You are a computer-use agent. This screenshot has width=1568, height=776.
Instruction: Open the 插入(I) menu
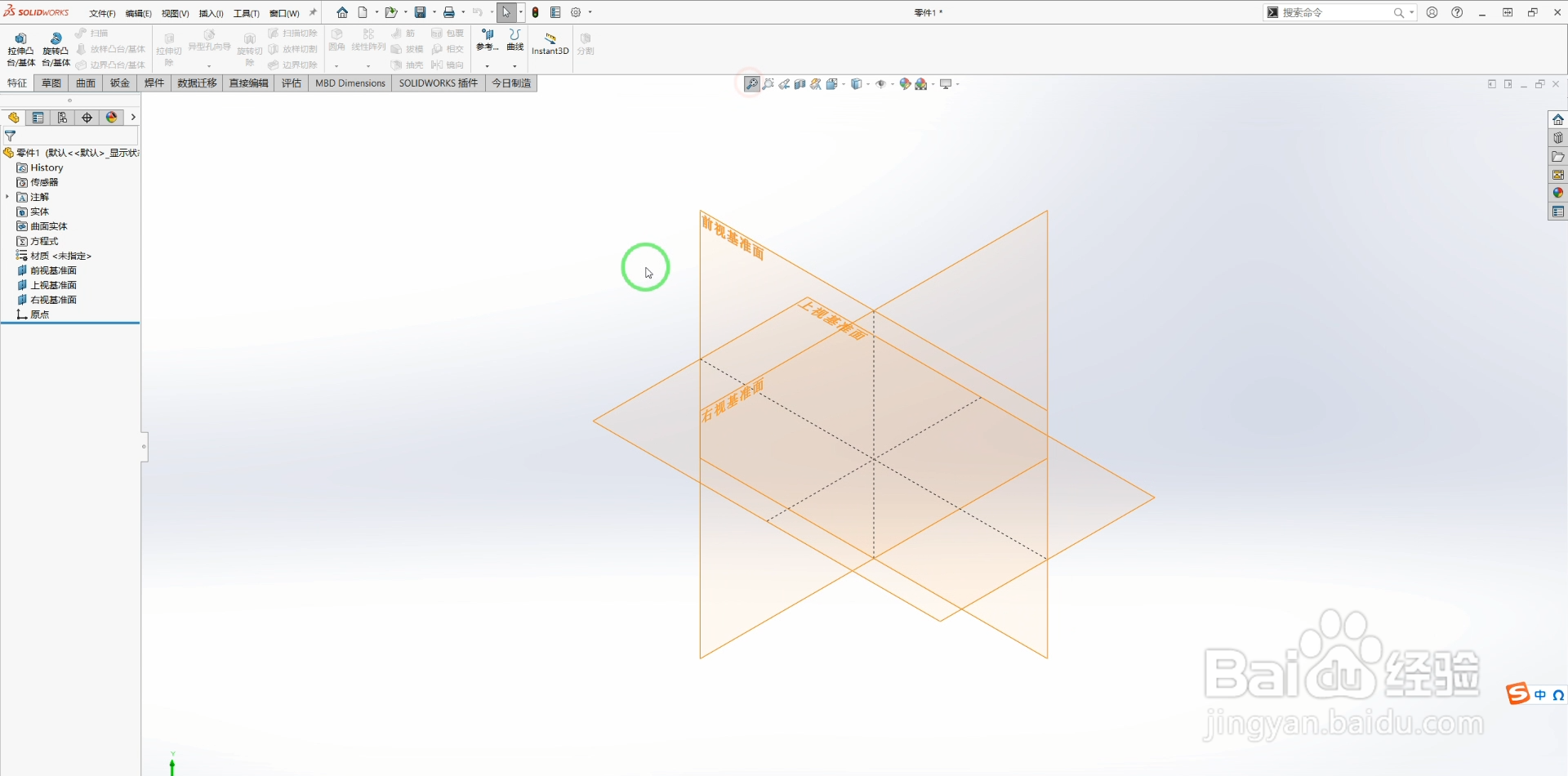click(x=211, y=13)
